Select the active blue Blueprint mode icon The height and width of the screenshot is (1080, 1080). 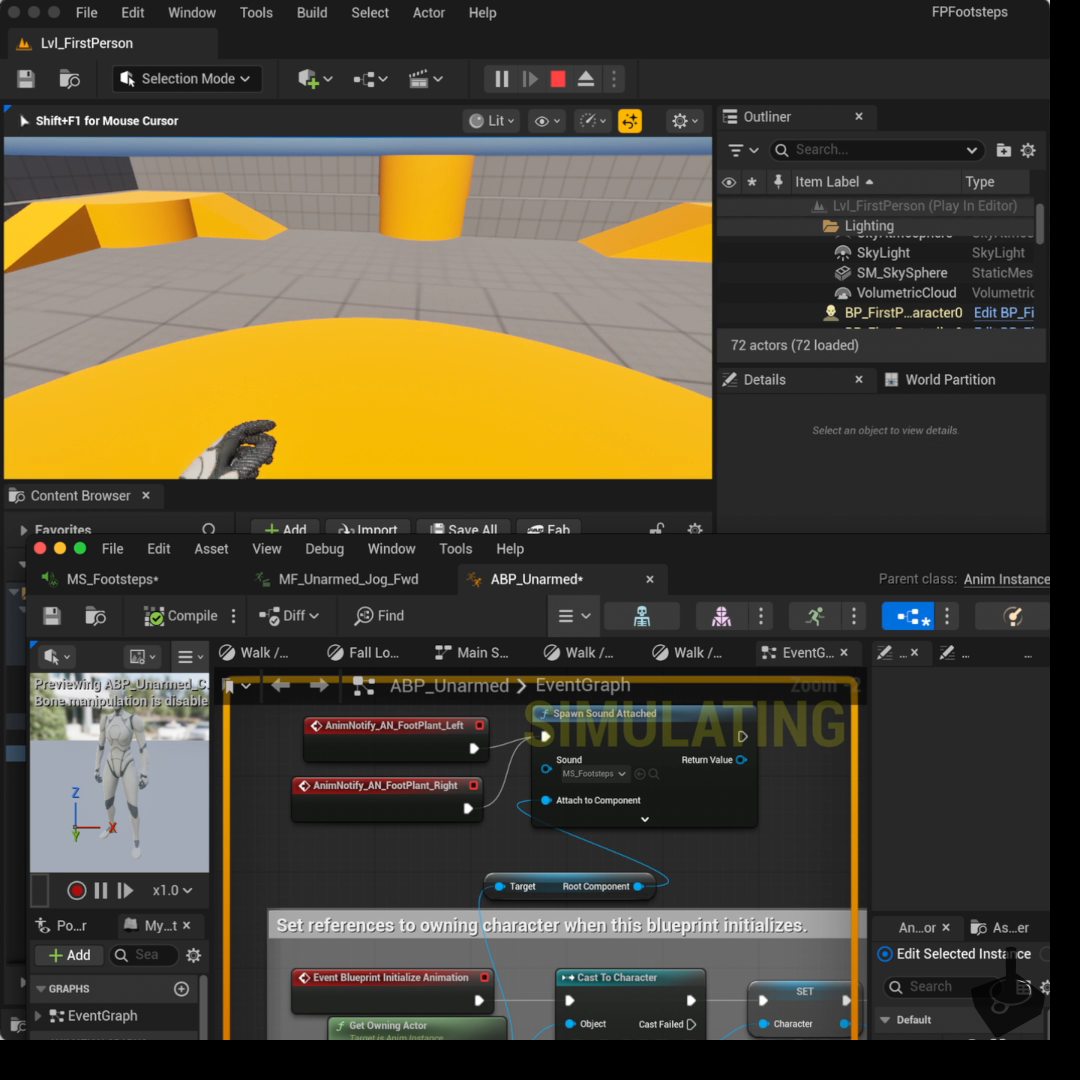(908, 616)
